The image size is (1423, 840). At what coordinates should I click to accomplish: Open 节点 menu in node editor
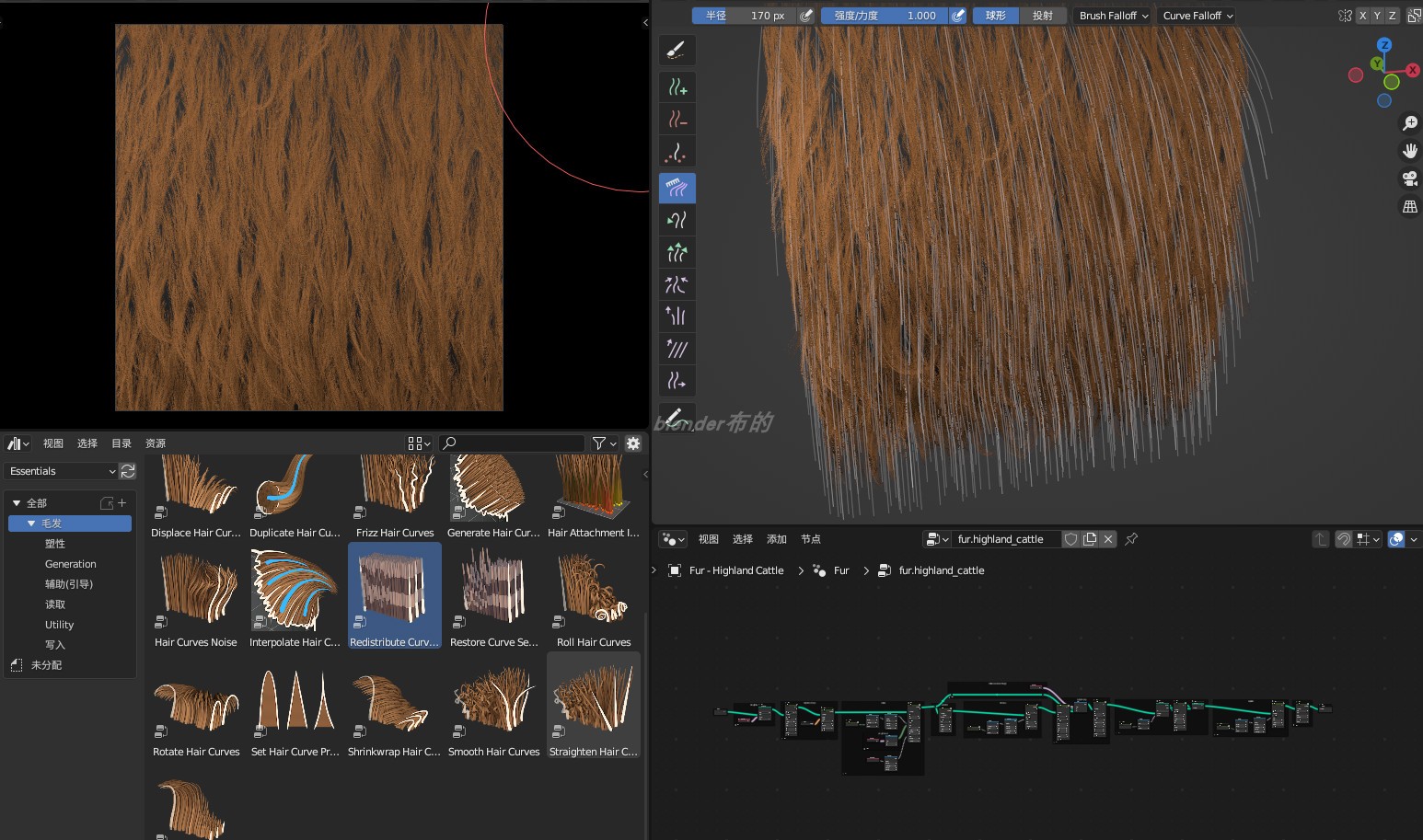811,539
